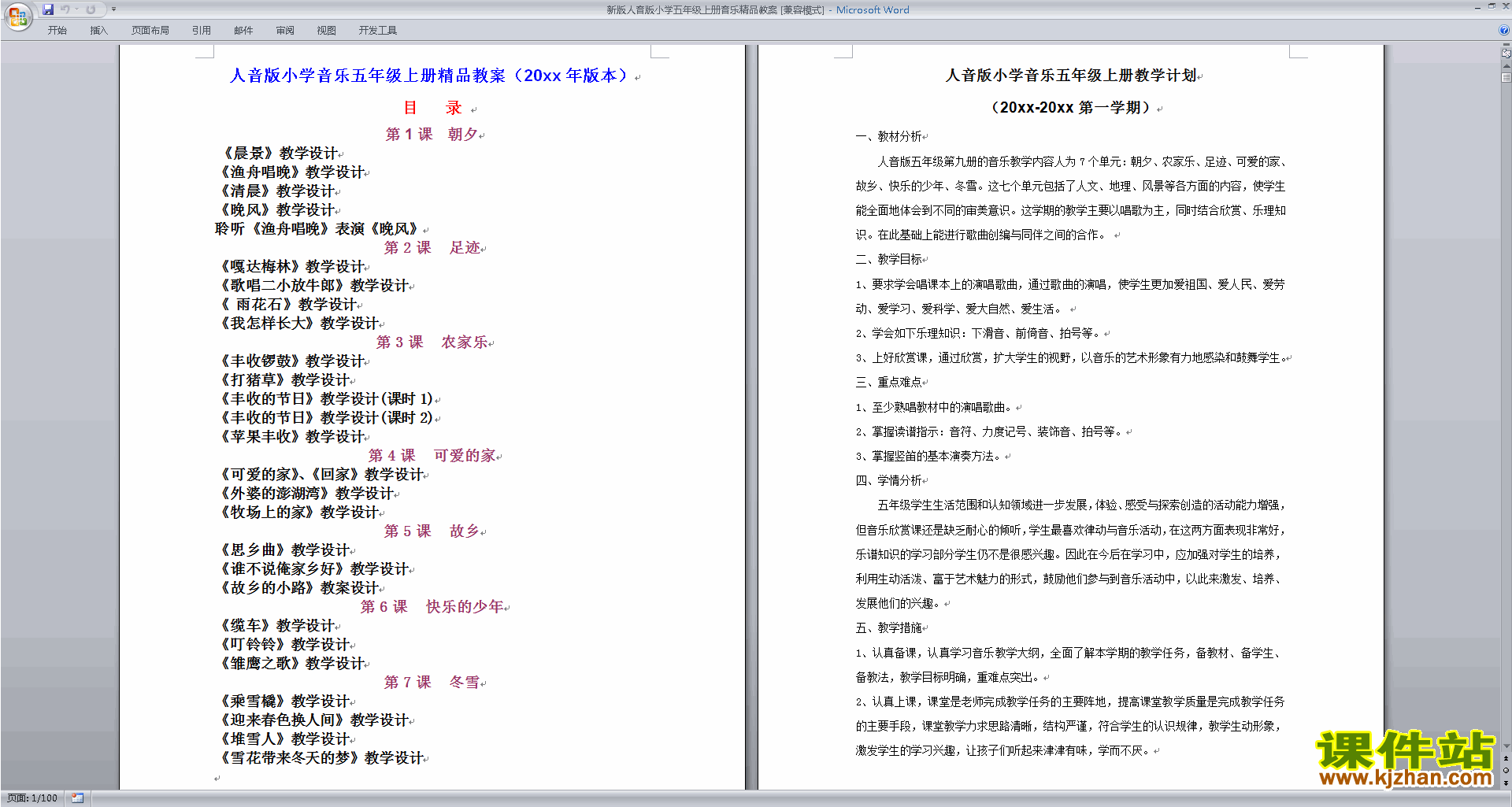This screenshot has height=807, width=1512.
Task: Click the vertical scrollbar down arrow
Action: point(1506,746)
